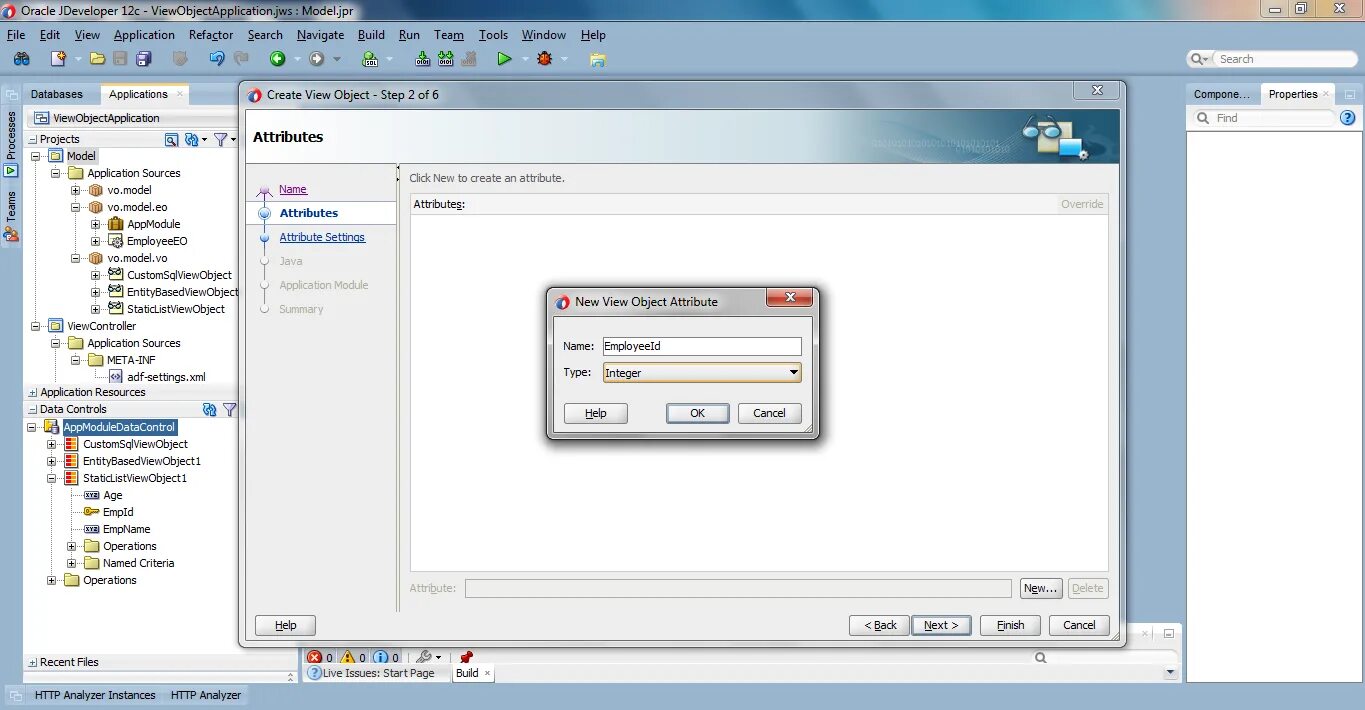
Task: Go to the Name wizard step link
Action: (293, 189)
